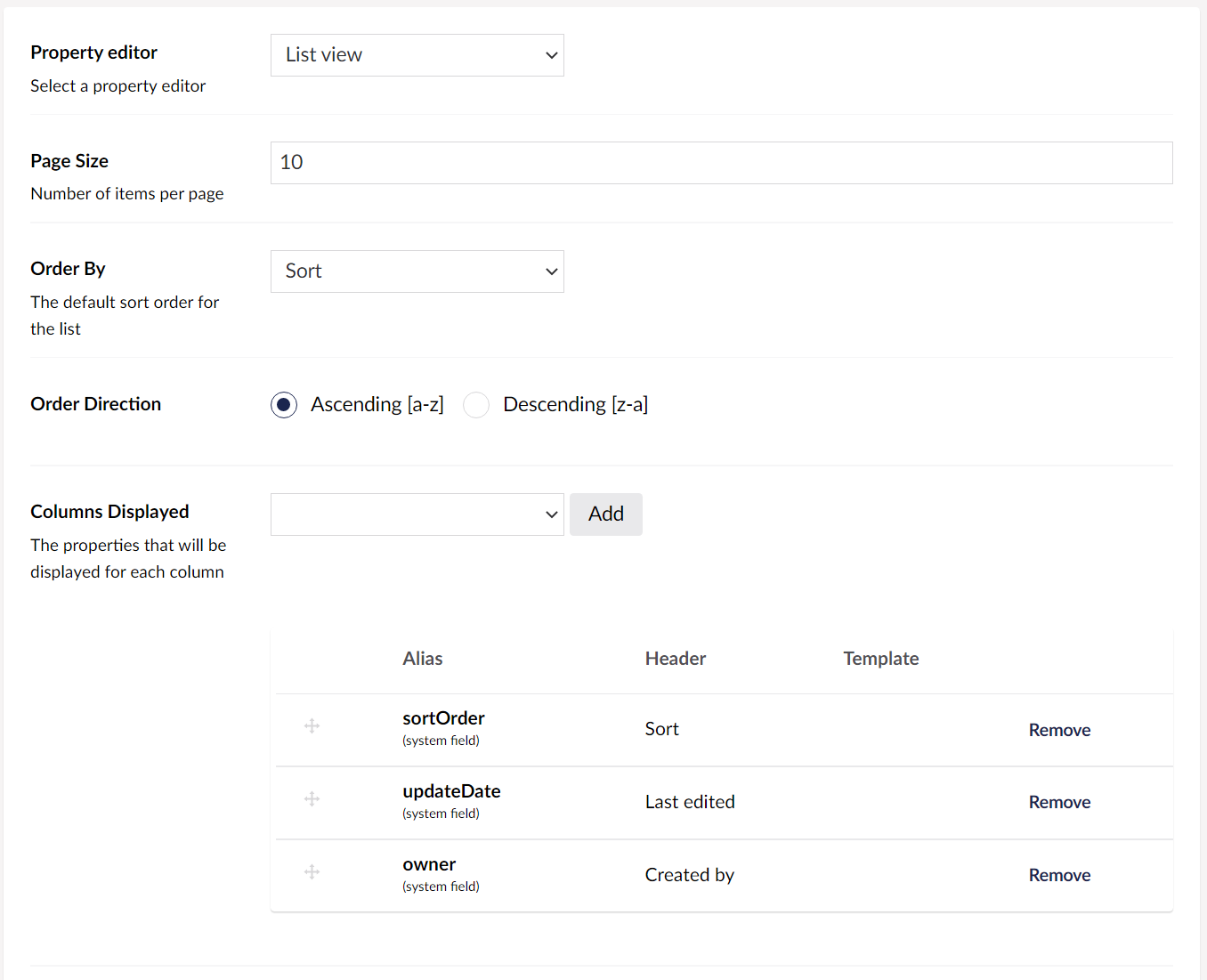Image resolution: width=1207 pixels, height=980 pixels.
Task: Click the Last edited header field
Action: point(690,802)
